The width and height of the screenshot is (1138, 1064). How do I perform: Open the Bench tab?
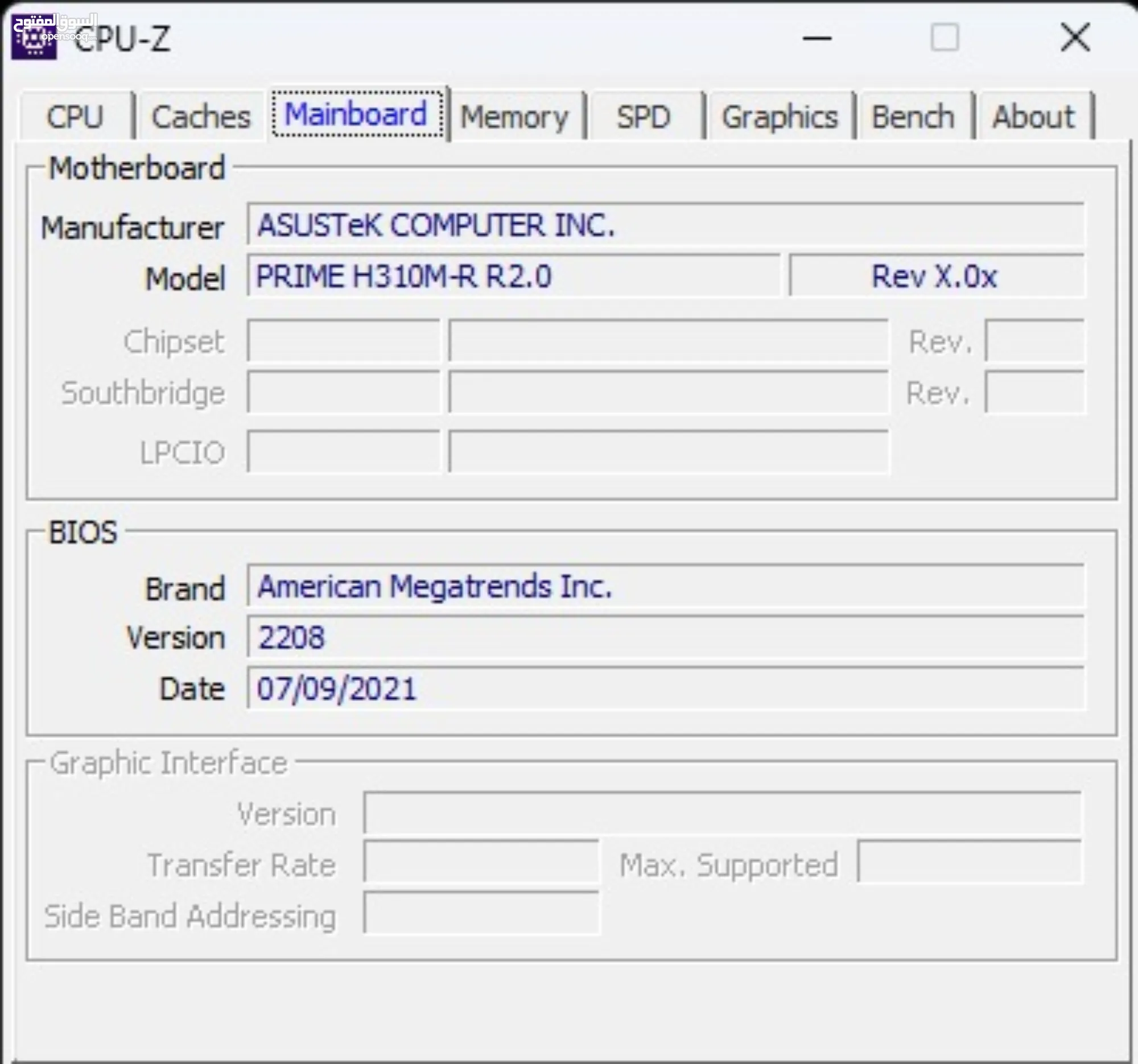point(913,117)
